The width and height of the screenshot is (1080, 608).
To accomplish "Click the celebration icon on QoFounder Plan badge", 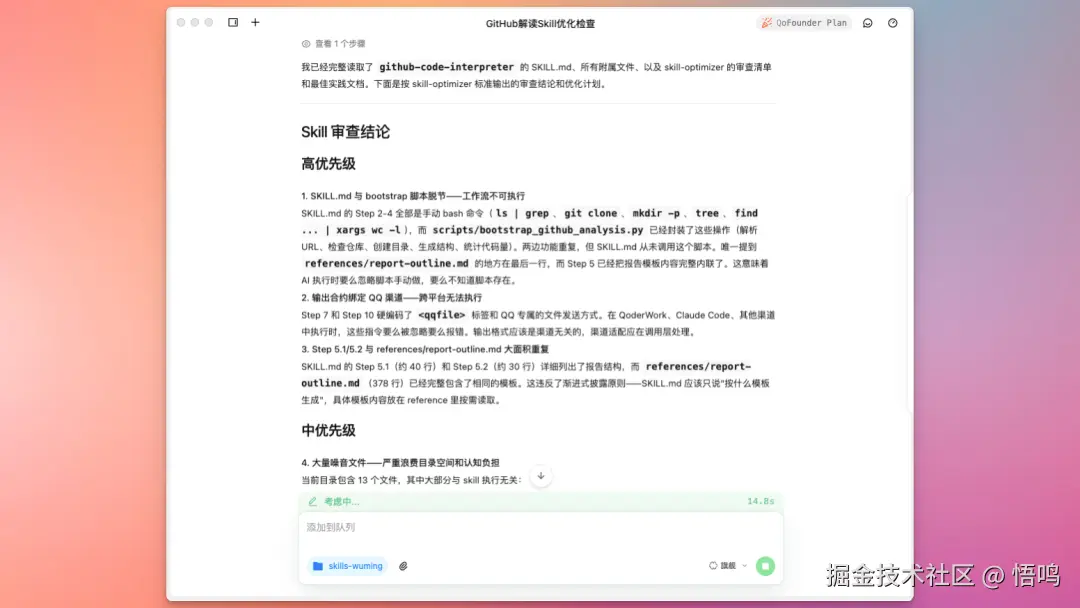I will (767, 22).
